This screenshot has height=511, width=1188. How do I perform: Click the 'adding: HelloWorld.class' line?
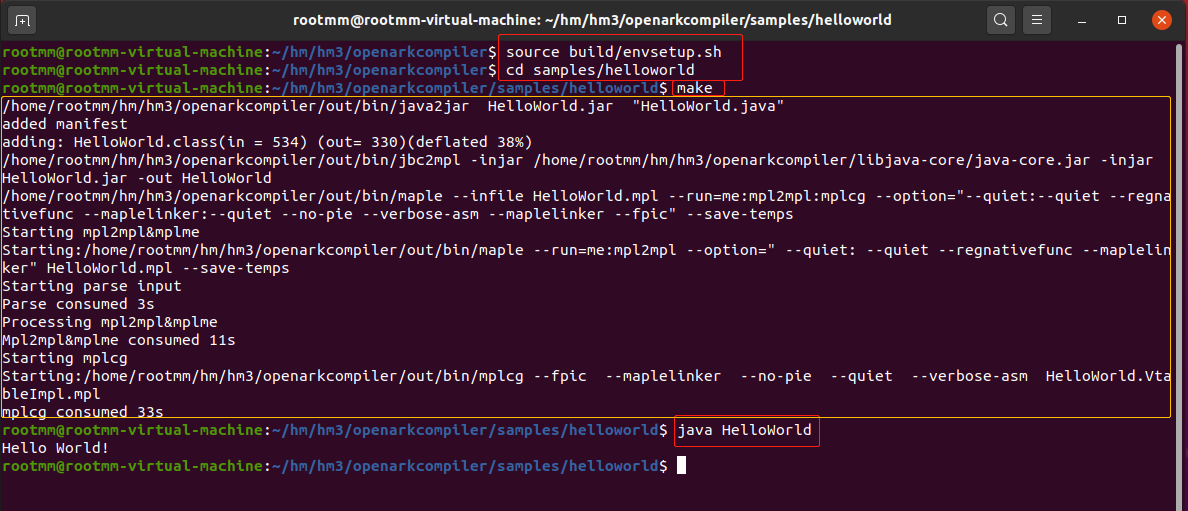point(267,143)
